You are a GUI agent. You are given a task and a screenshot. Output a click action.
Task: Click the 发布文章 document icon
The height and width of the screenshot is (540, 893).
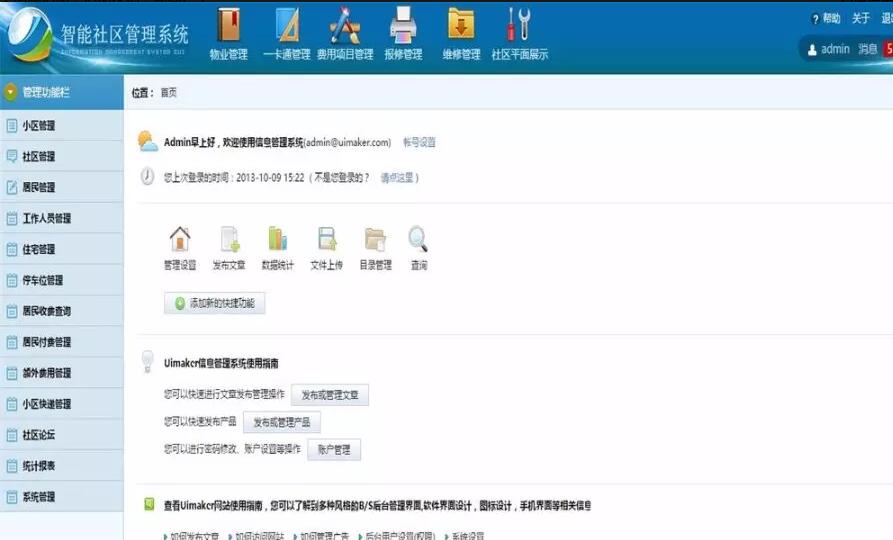point(230,239)
